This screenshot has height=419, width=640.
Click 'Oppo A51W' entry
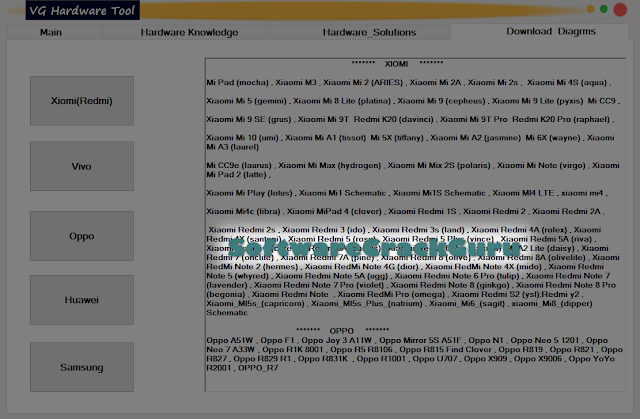click(x=230, y=340)
